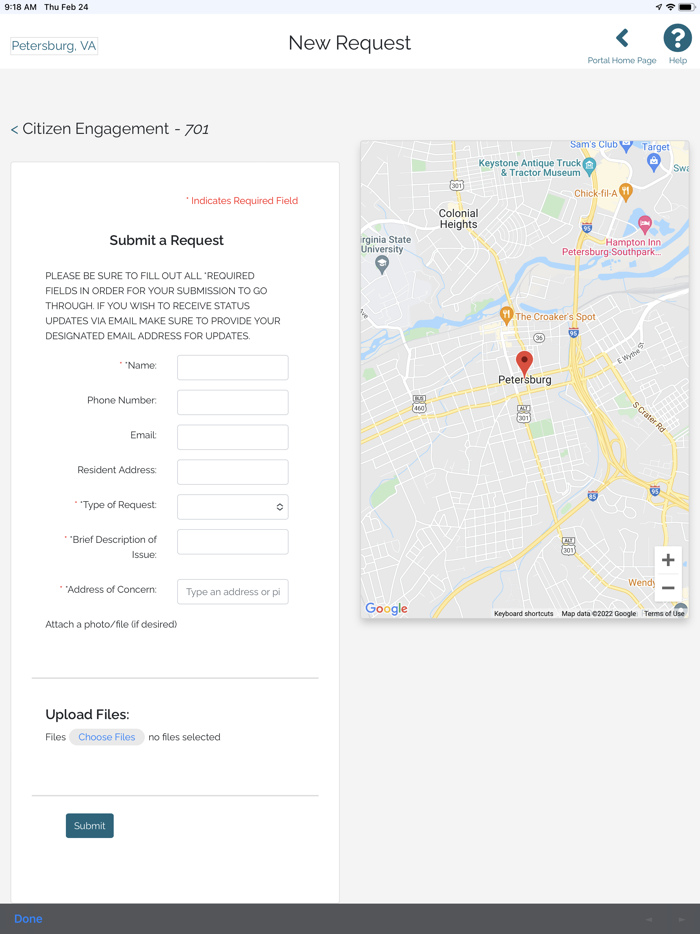This screenshot has width=700, height=934.
Task: Zoom in on the map with plus
Action: click(x=668, y=560)
